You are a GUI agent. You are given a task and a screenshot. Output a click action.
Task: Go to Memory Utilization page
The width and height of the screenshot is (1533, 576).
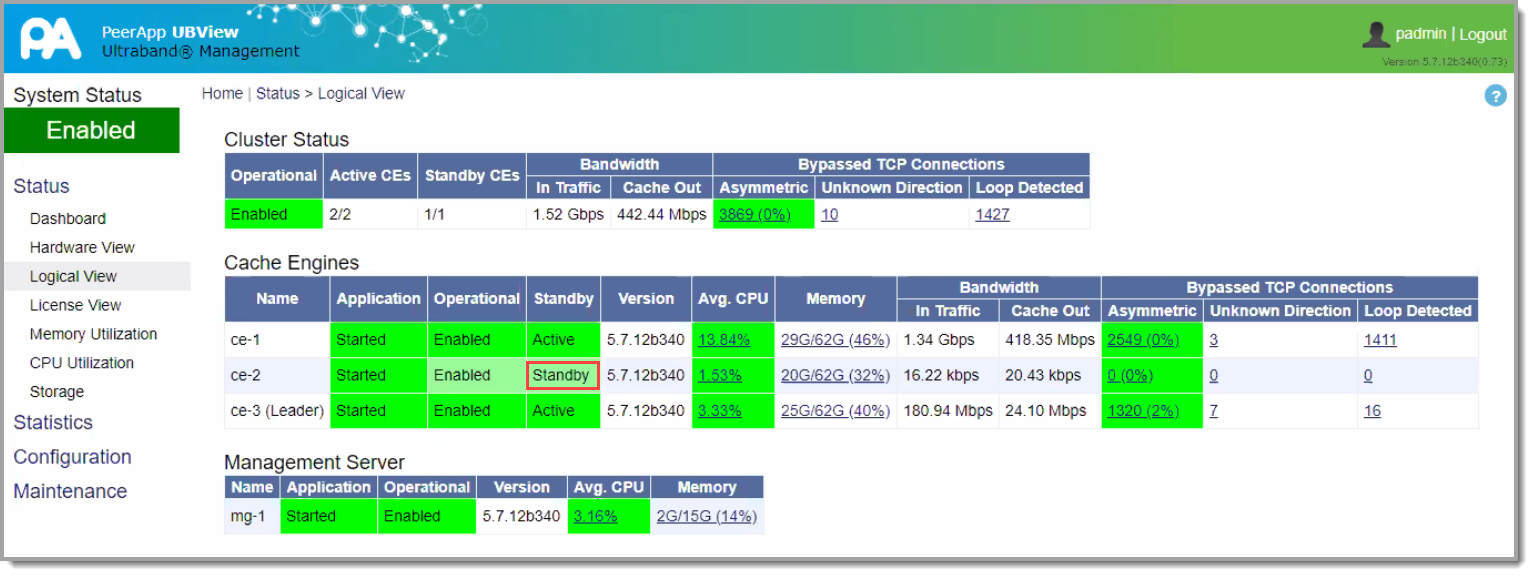[x=93, y=335]
